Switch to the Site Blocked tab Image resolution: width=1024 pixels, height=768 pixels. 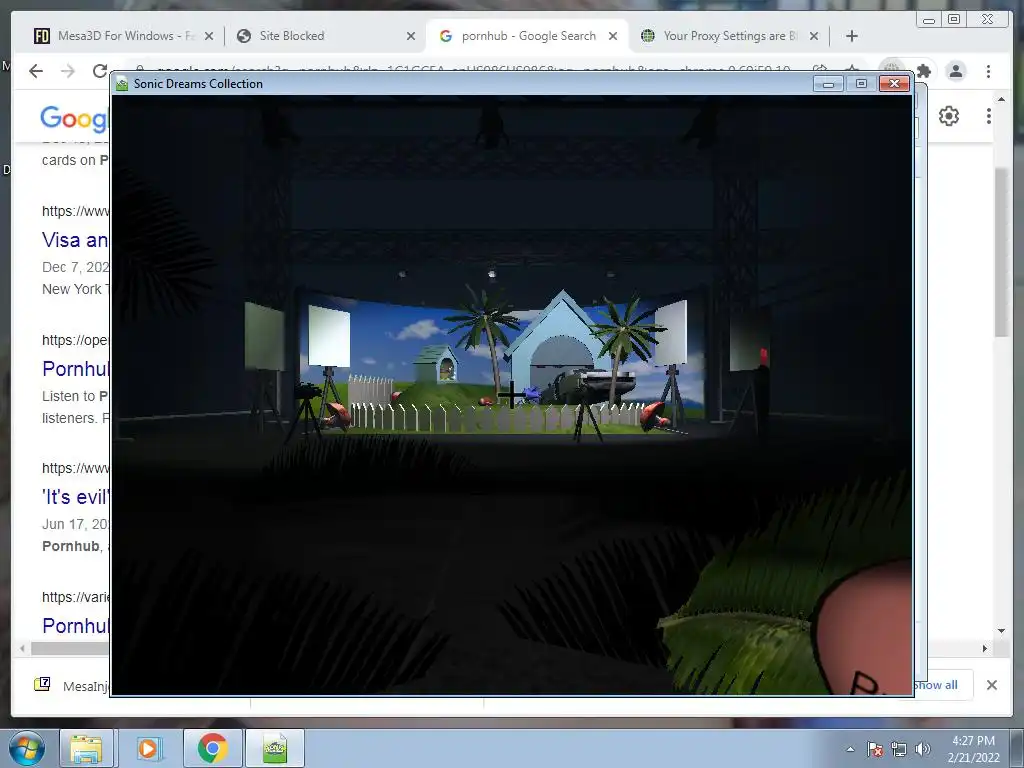(292, 36)
